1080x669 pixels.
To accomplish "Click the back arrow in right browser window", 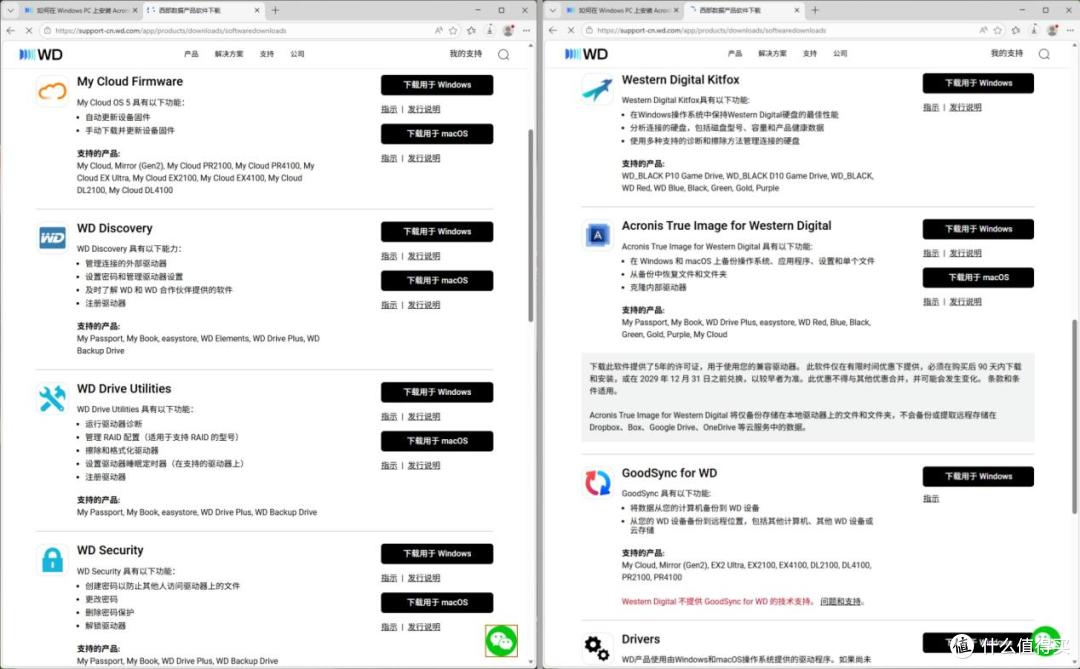I will pos(552,30).
